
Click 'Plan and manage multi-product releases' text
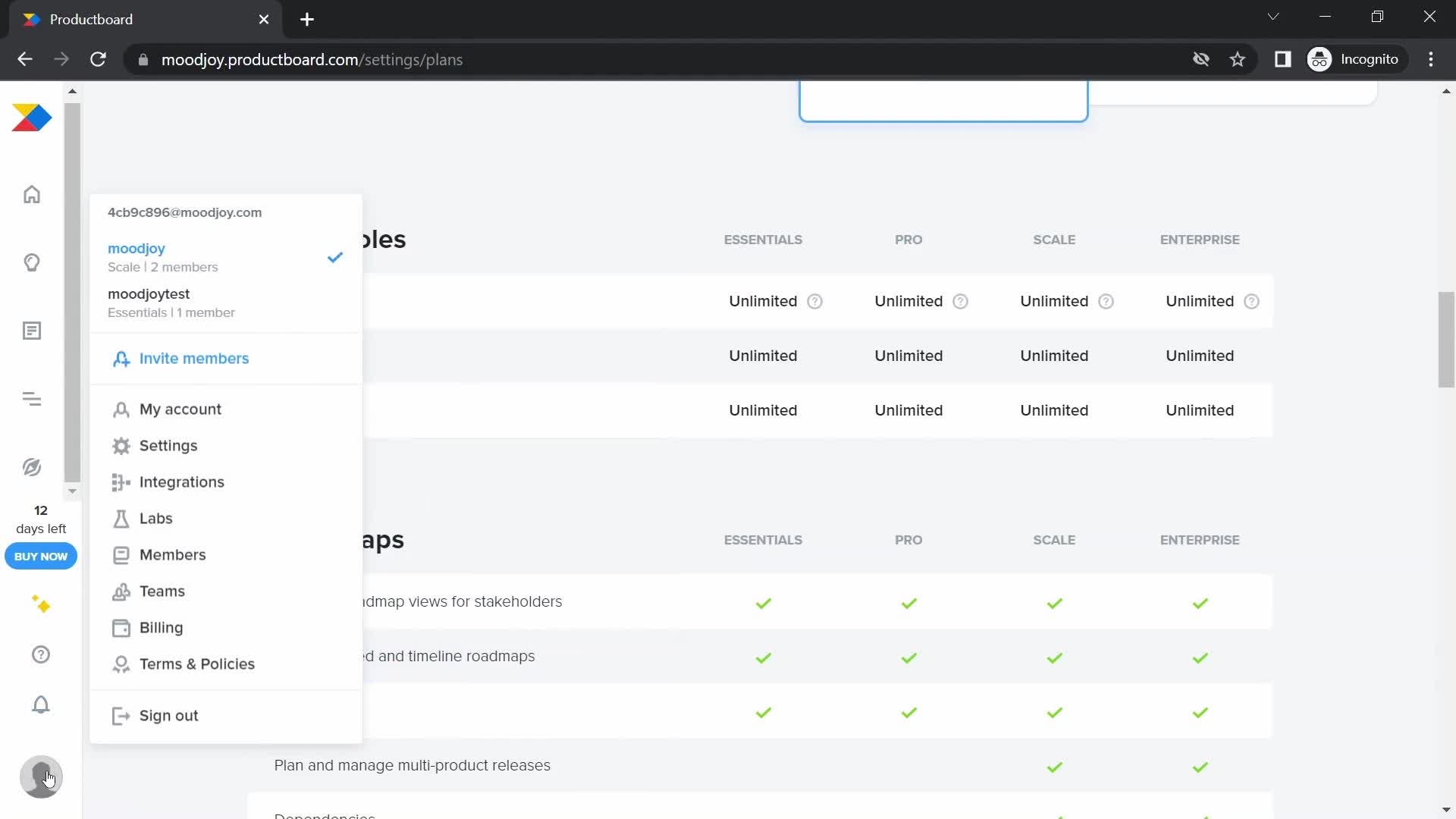(413, 765)
